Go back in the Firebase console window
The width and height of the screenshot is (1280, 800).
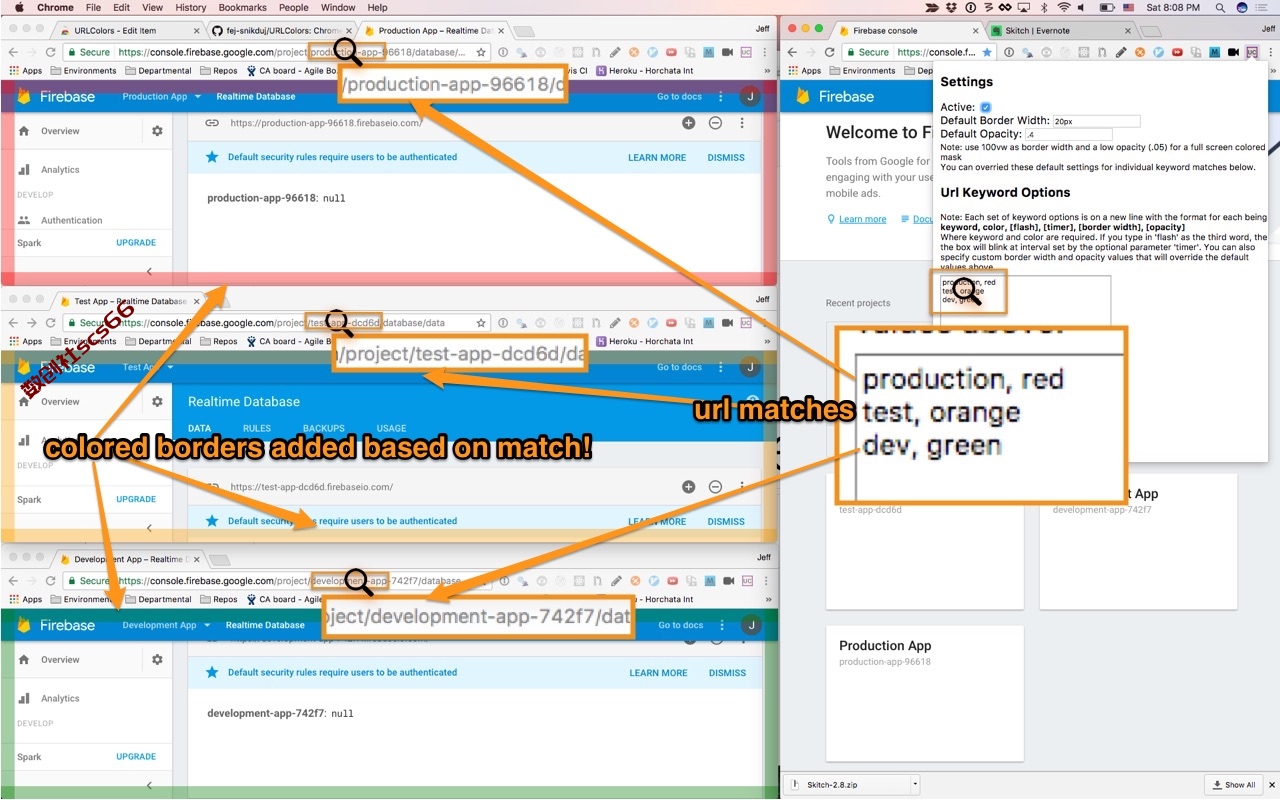click(792, 52)
